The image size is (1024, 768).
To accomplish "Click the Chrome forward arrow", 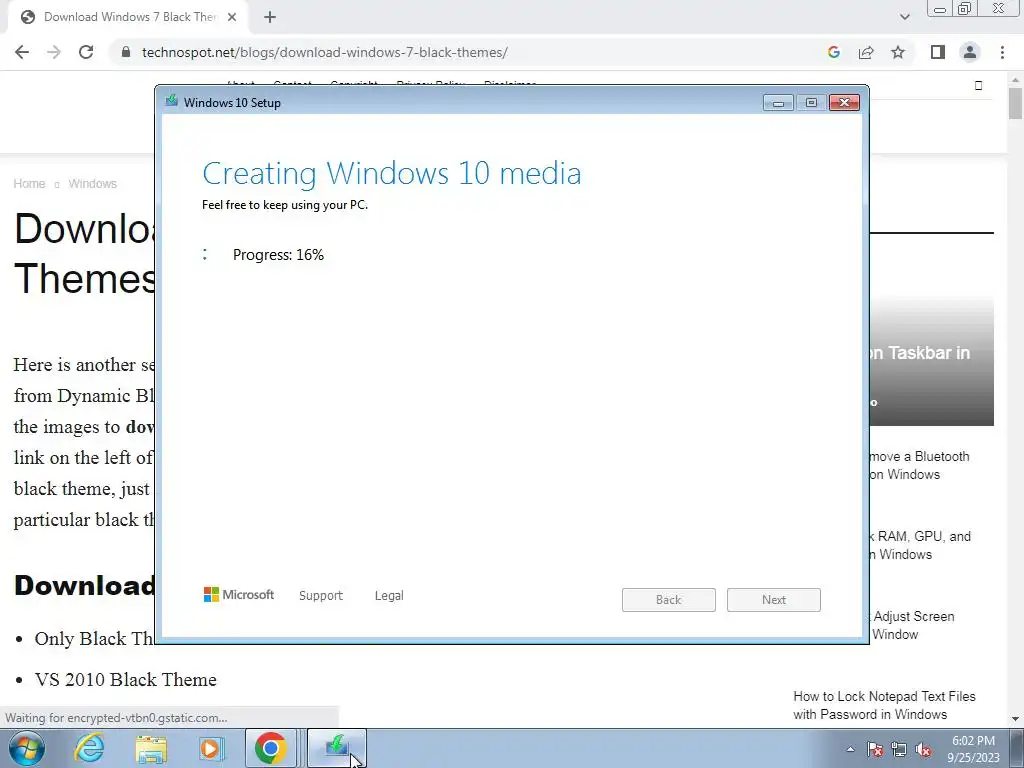I will (54, 52).
